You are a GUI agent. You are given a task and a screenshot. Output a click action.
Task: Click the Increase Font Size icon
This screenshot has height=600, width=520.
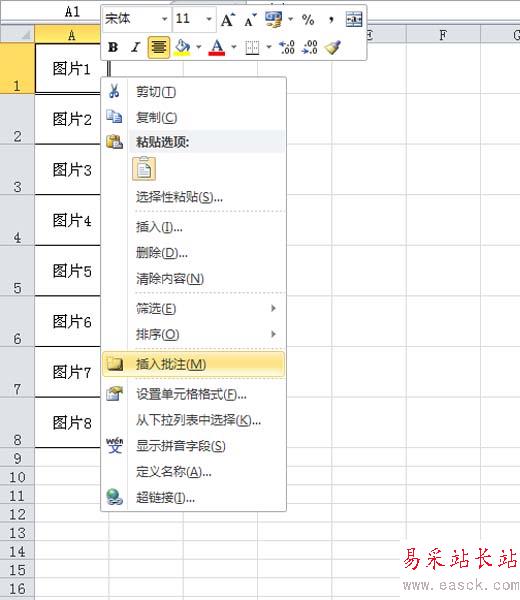[228, 20]
